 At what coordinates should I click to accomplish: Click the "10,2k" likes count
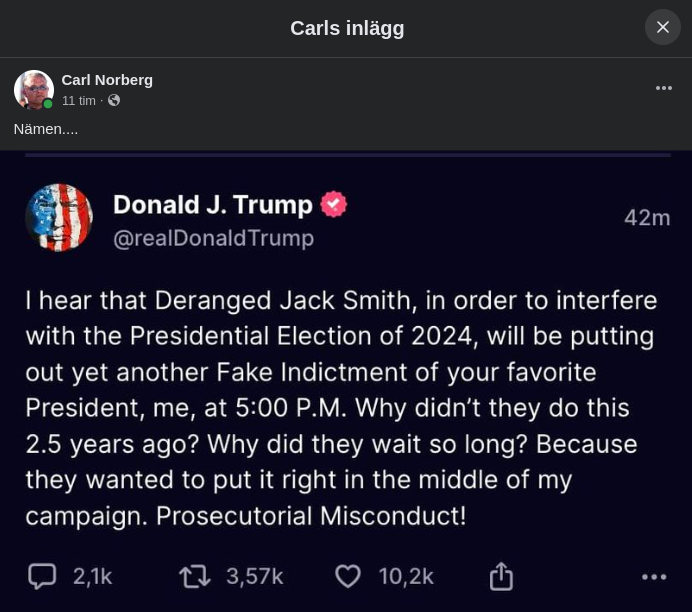click(x=406, y=576)
